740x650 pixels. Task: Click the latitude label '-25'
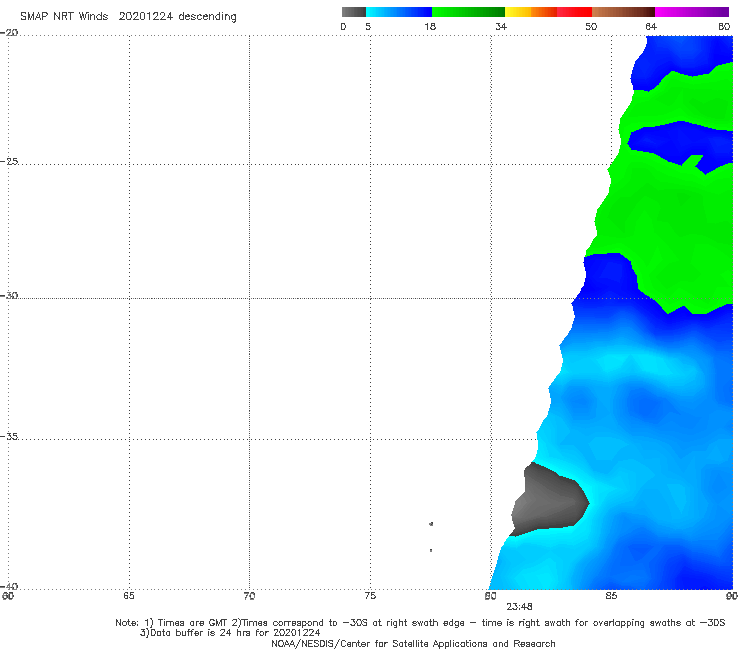click(x=9, y=161)
